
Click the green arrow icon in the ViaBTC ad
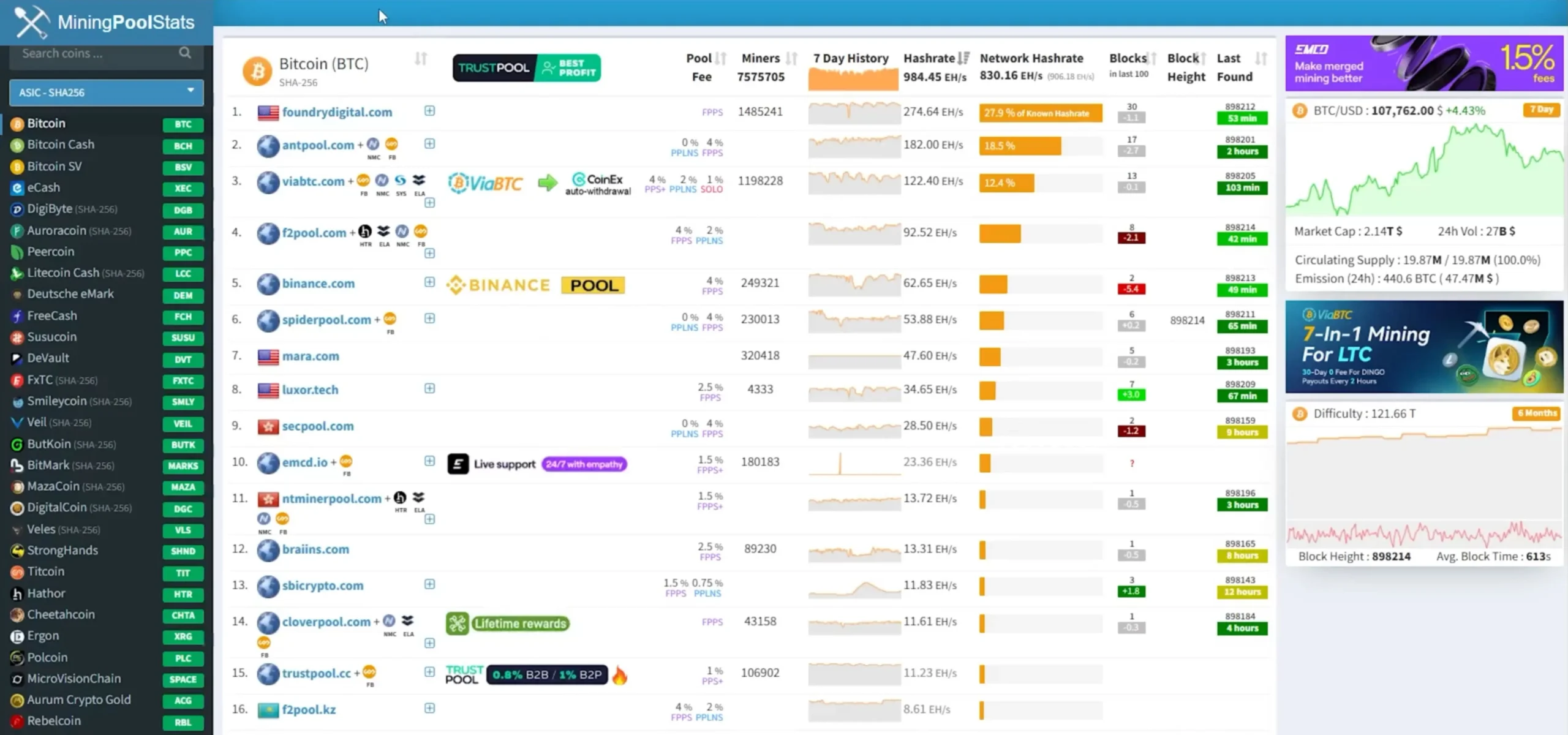point(548,183)
